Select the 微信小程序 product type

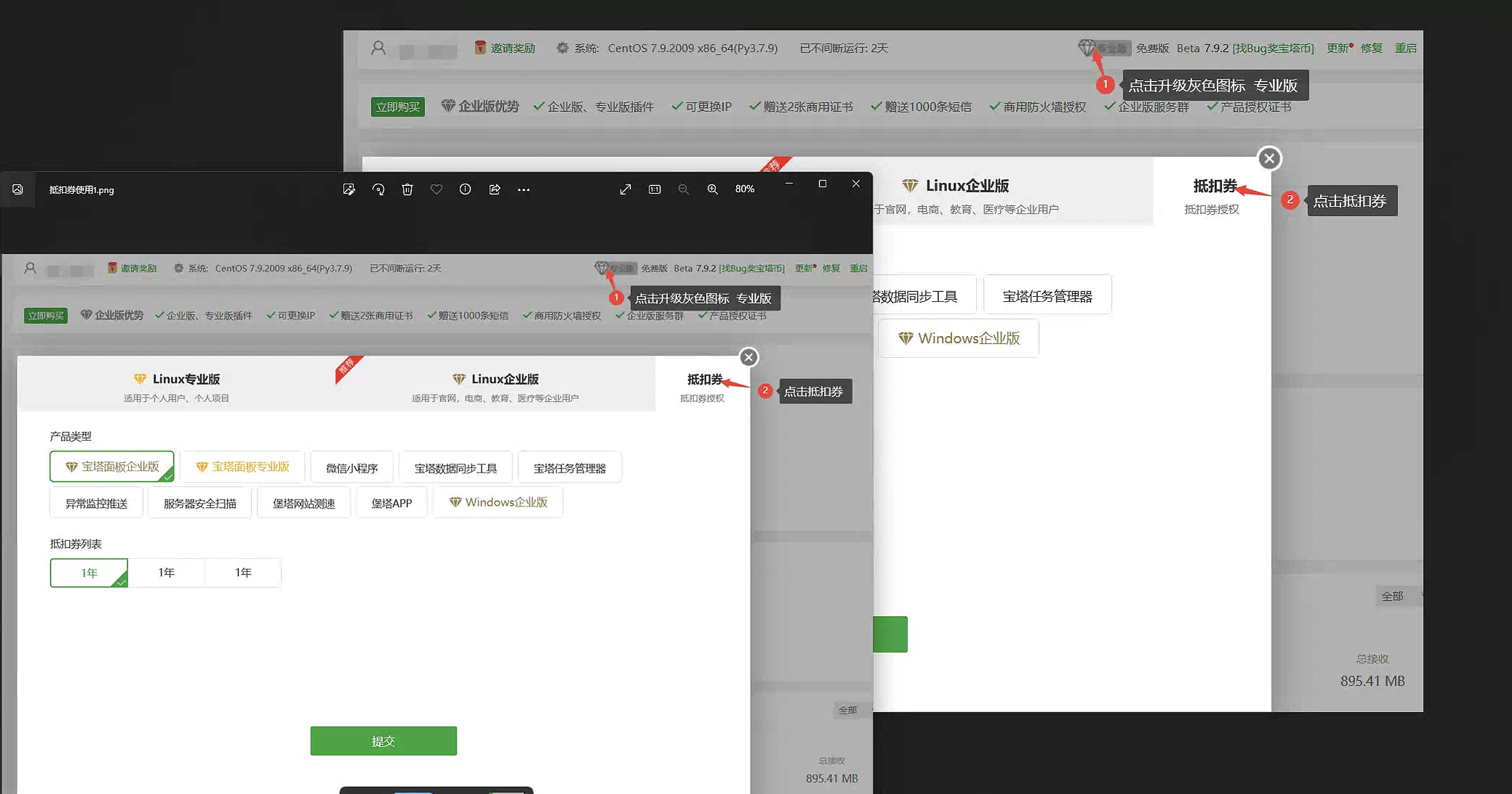(x=352, y=468)
